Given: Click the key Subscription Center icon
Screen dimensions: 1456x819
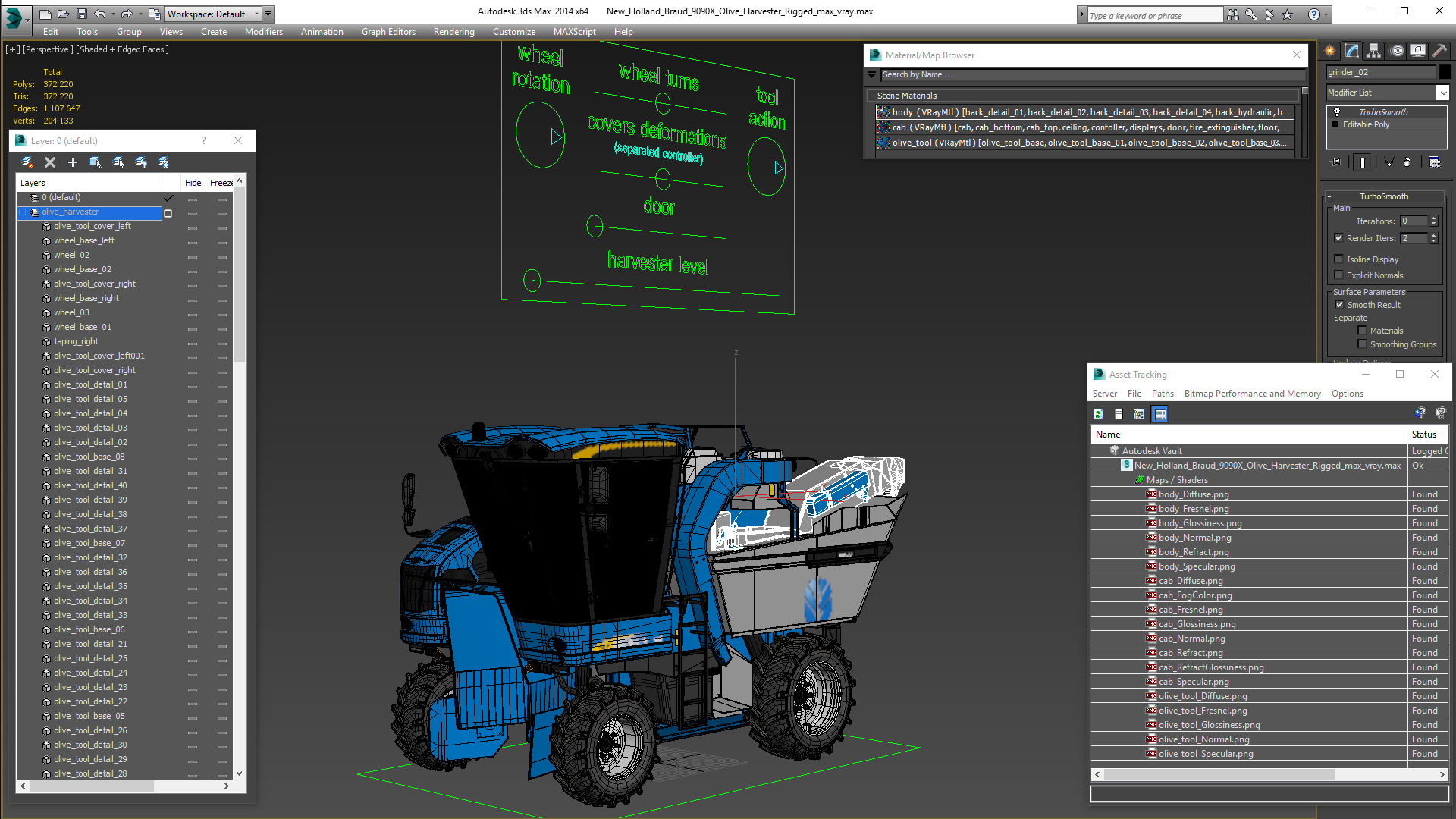Looking at the screenshot, I should click(x=1251, y=14).
